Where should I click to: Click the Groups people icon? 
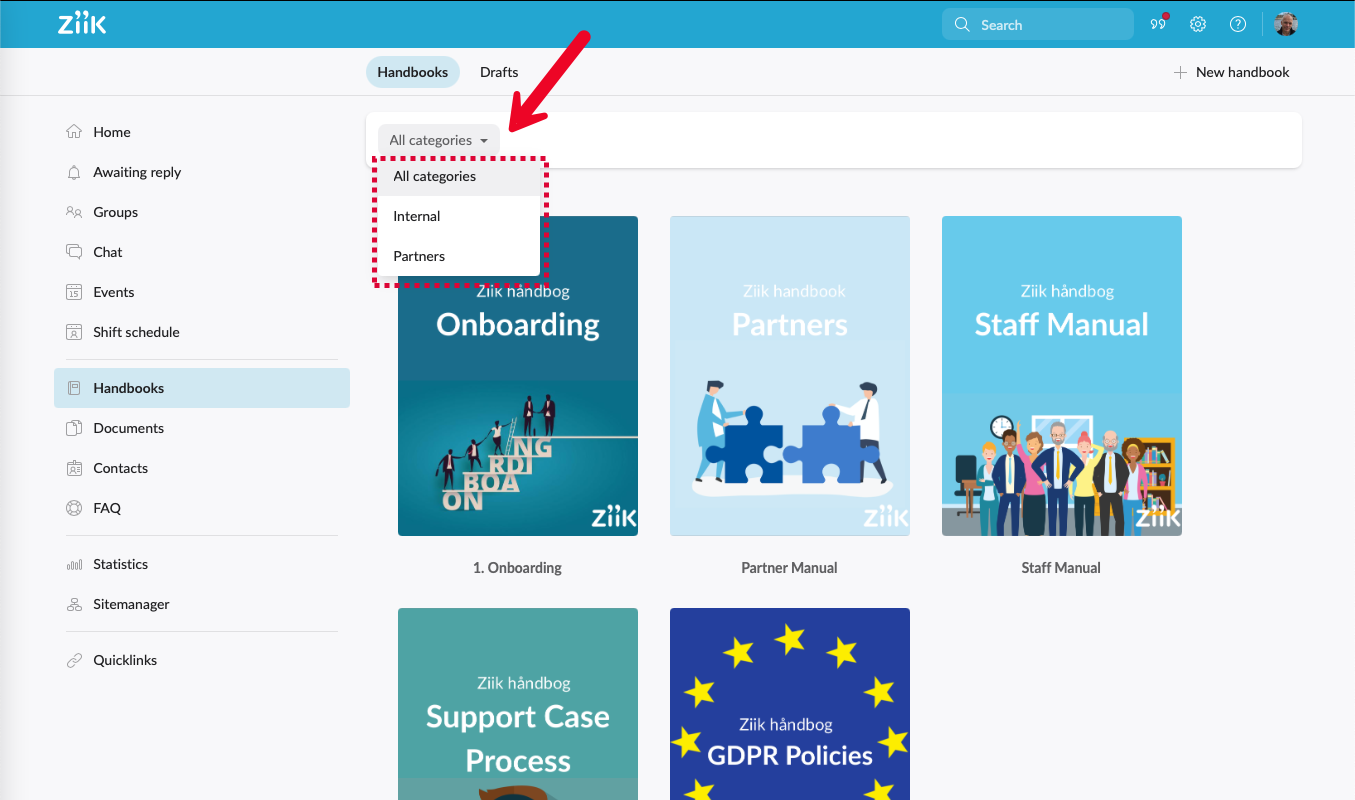point(74,212)
